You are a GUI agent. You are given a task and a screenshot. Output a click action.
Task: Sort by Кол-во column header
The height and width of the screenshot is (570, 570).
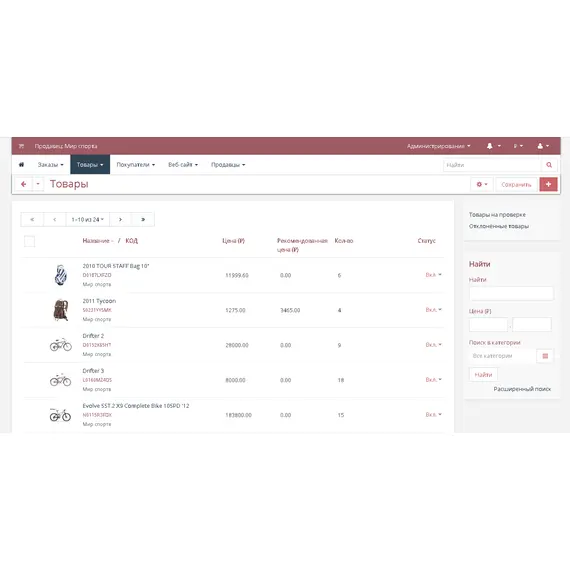(x=344, y=241)
